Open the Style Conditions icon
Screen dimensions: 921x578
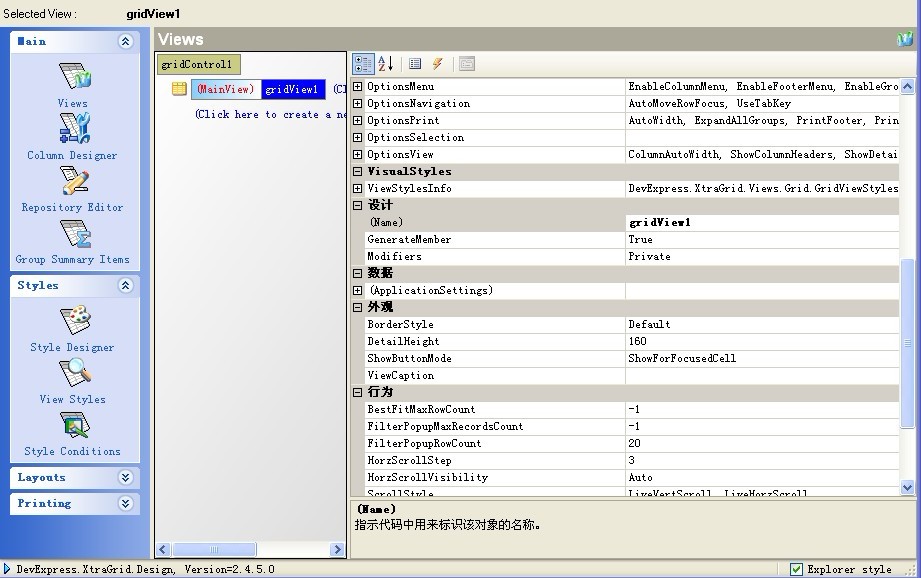pyautogui.click(x=75, y=425)
